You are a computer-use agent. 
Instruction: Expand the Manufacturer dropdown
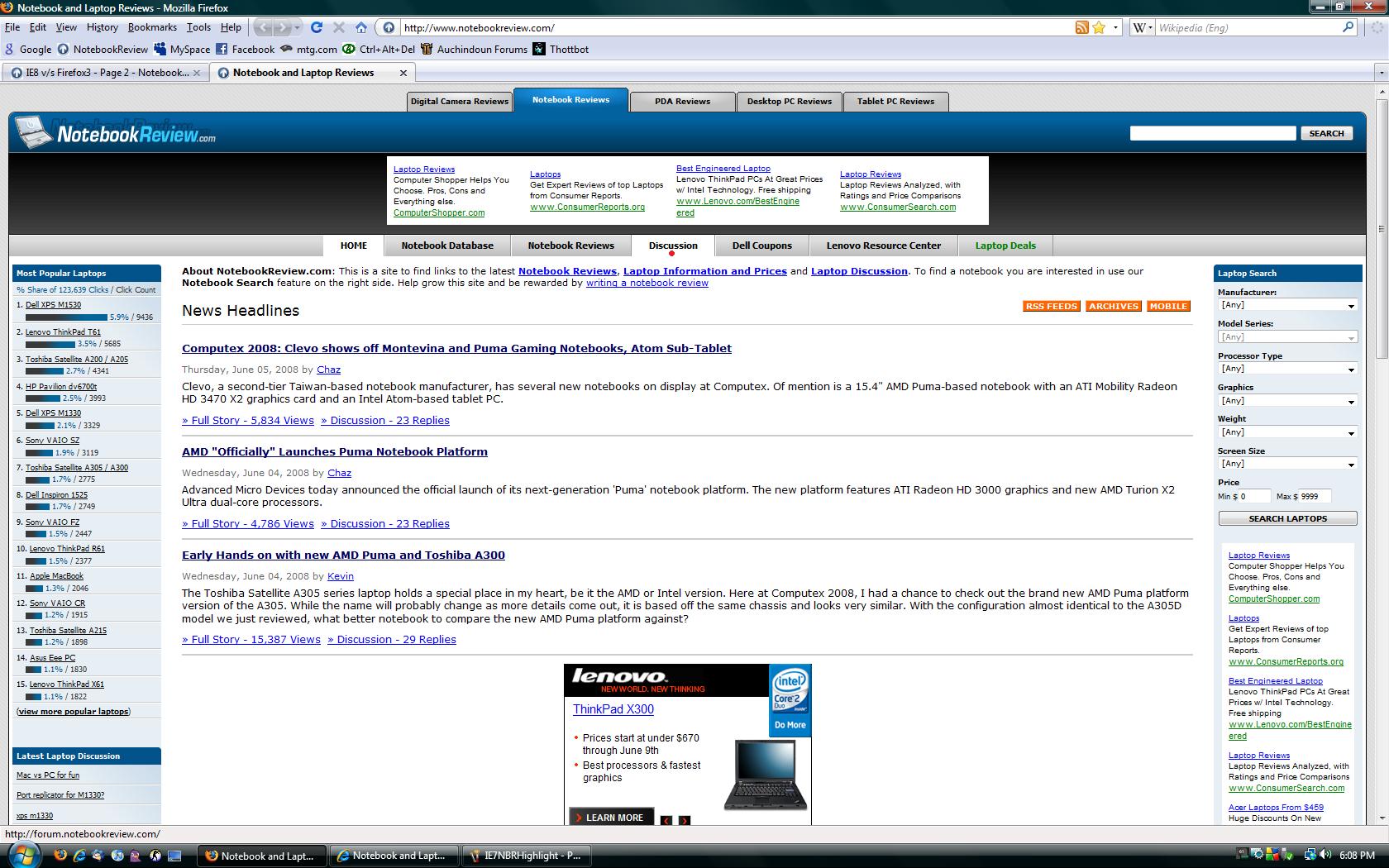point(1287,305)
